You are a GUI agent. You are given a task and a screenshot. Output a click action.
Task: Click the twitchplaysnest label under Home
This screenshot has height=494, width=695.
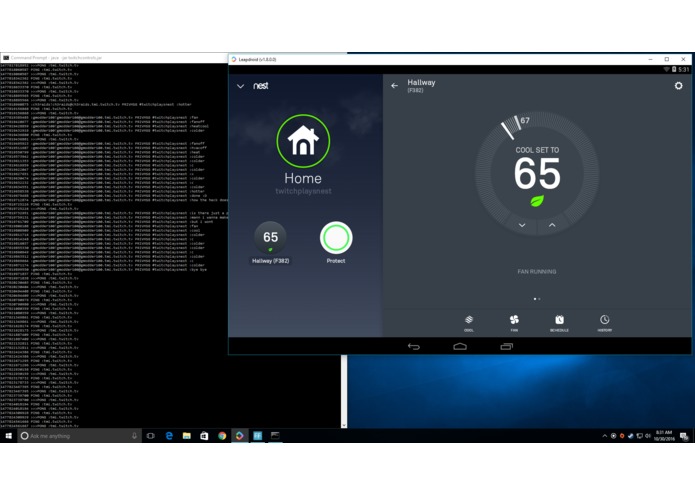point(303,191)
